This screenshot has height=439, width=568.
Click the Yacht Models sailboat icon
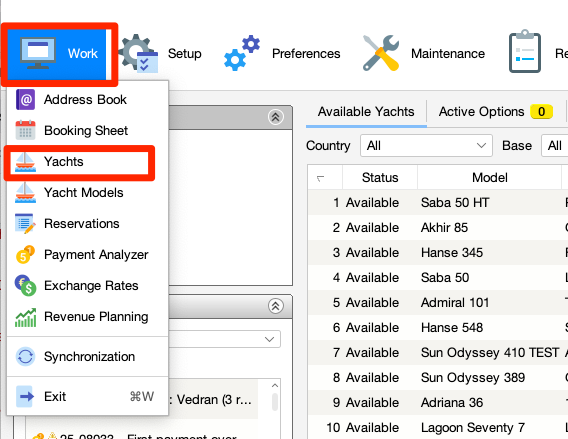pos(25,193)
